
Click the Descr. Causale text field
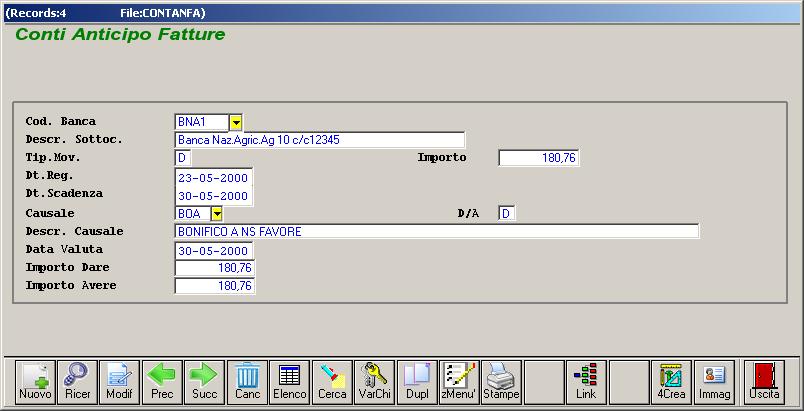click(436, 232)
